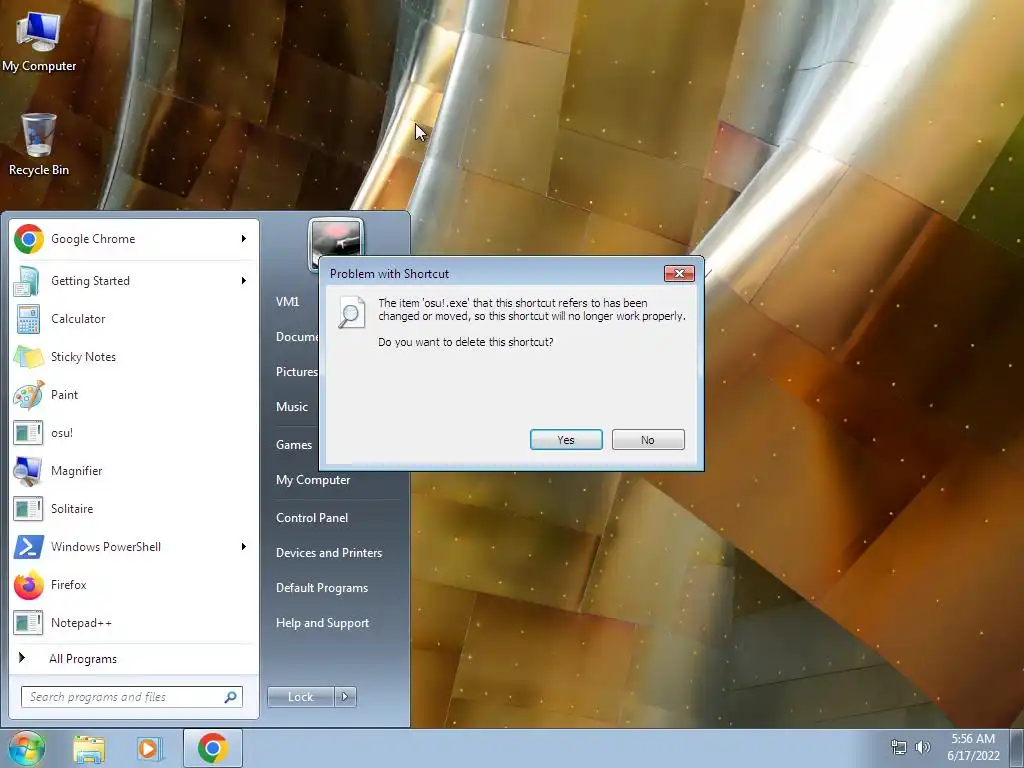Close the Problem with Shortcut dialog

point(679,273)
